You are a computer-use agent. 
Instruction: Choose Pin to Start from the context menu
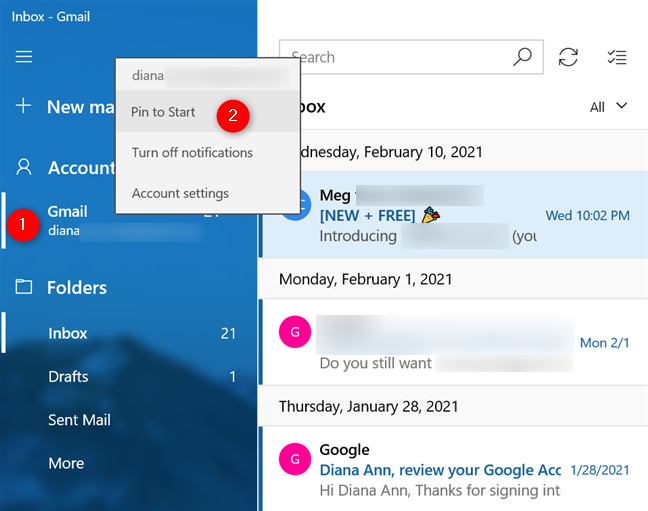tap(208, 112)
